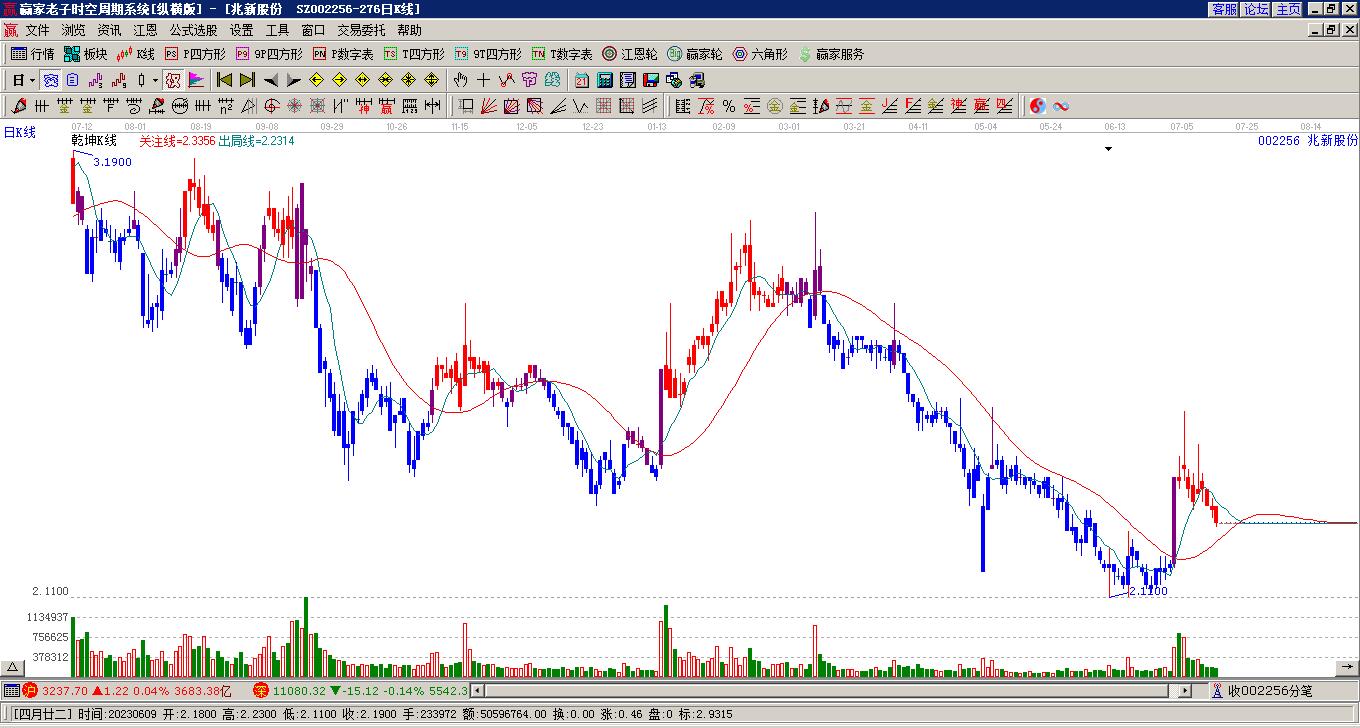Switch to the K线 chart view
The height and width of the screenshot is (728, 1360).
click(136, 54)
